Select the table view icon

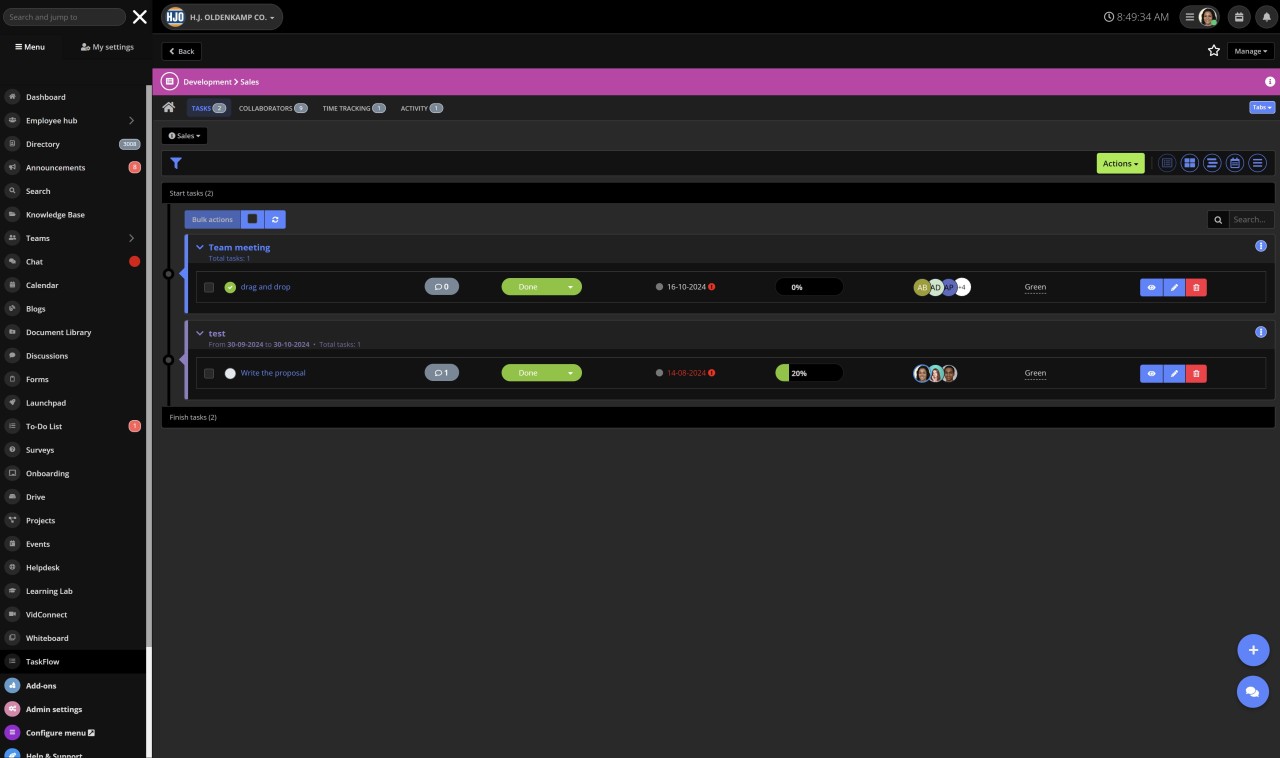pos(1167,163)
